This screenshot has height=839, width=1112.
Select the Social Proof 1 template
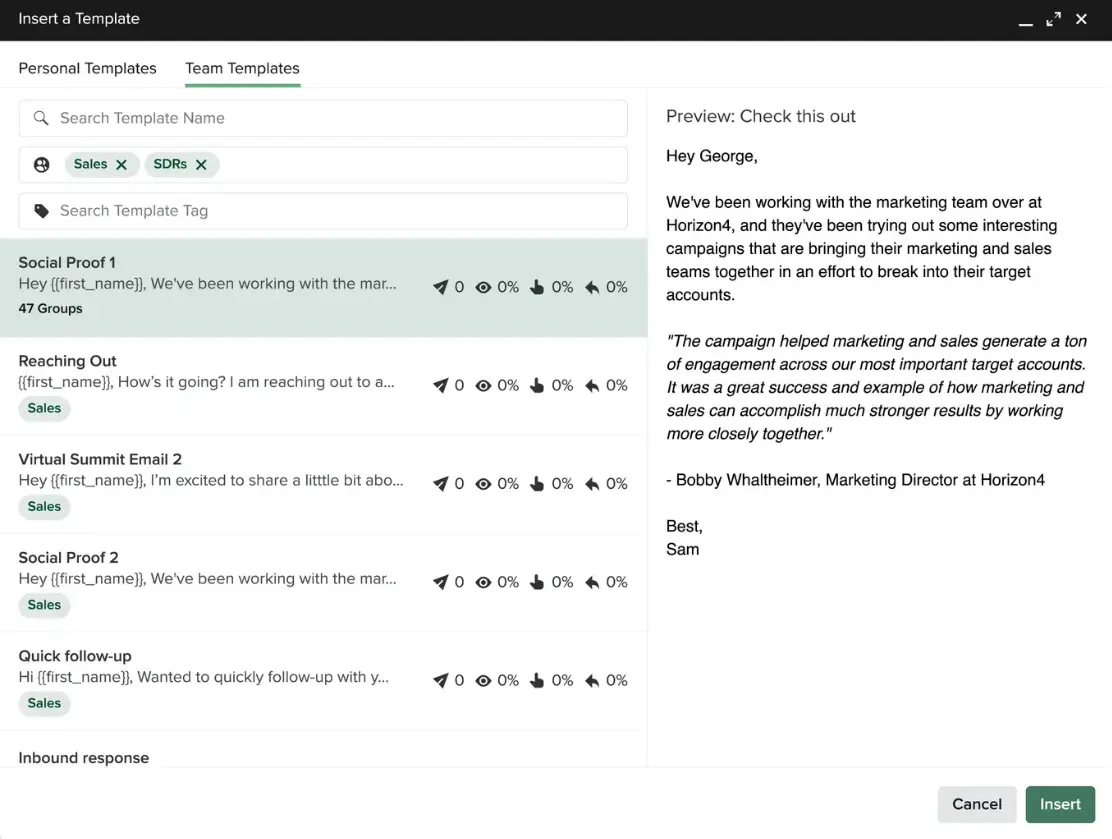[x=323, y=287]
